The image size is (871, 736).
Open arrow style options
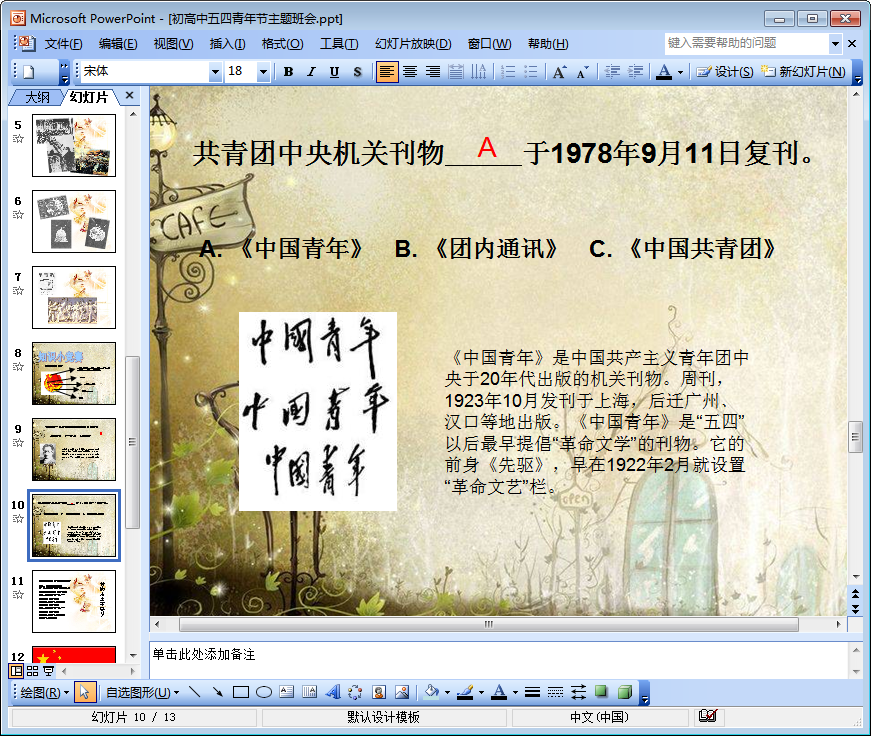coord(578,692)
